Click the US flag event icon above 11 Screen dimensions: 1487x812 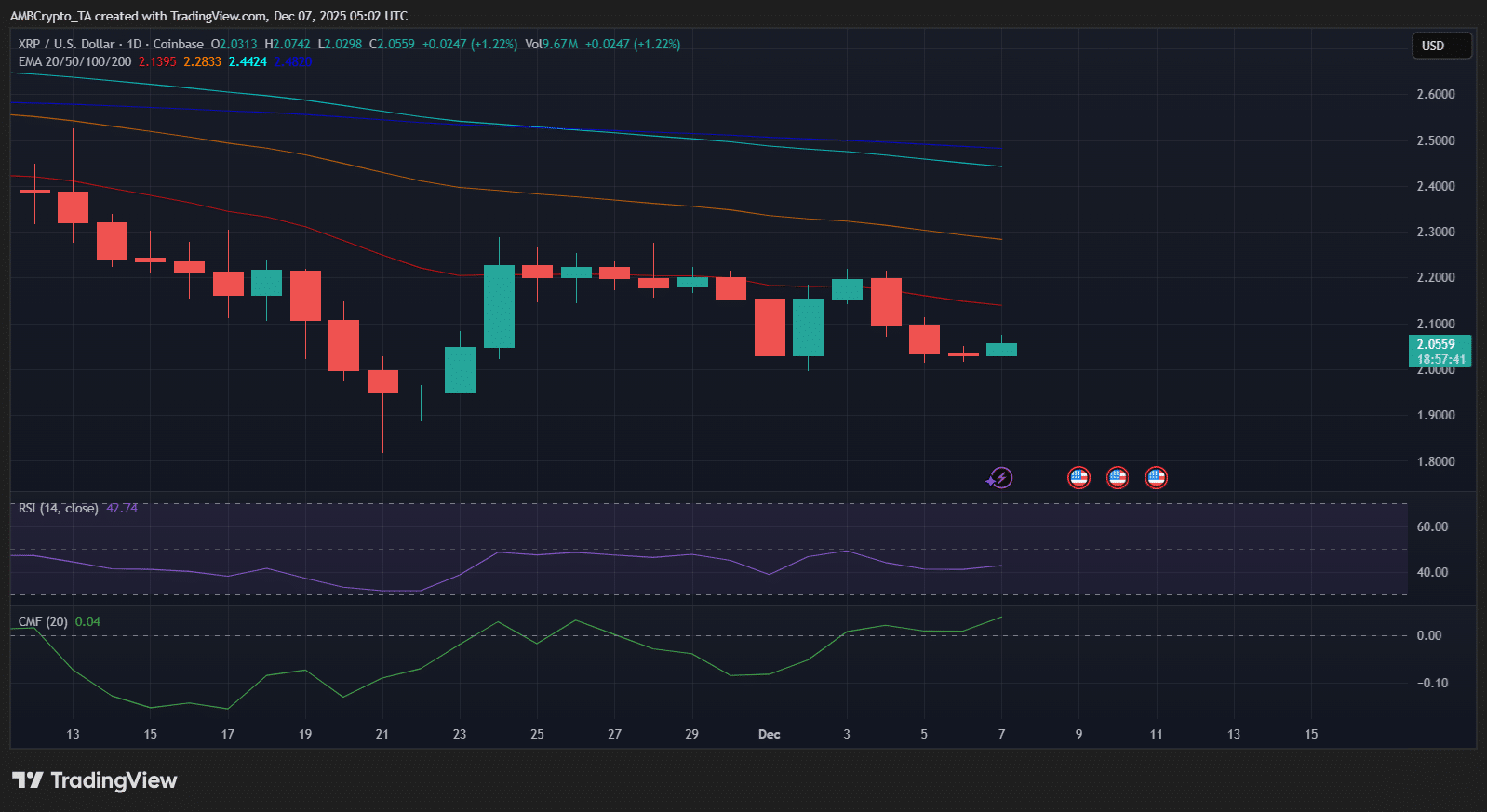pyautogui.click(x=1156, y=478)
